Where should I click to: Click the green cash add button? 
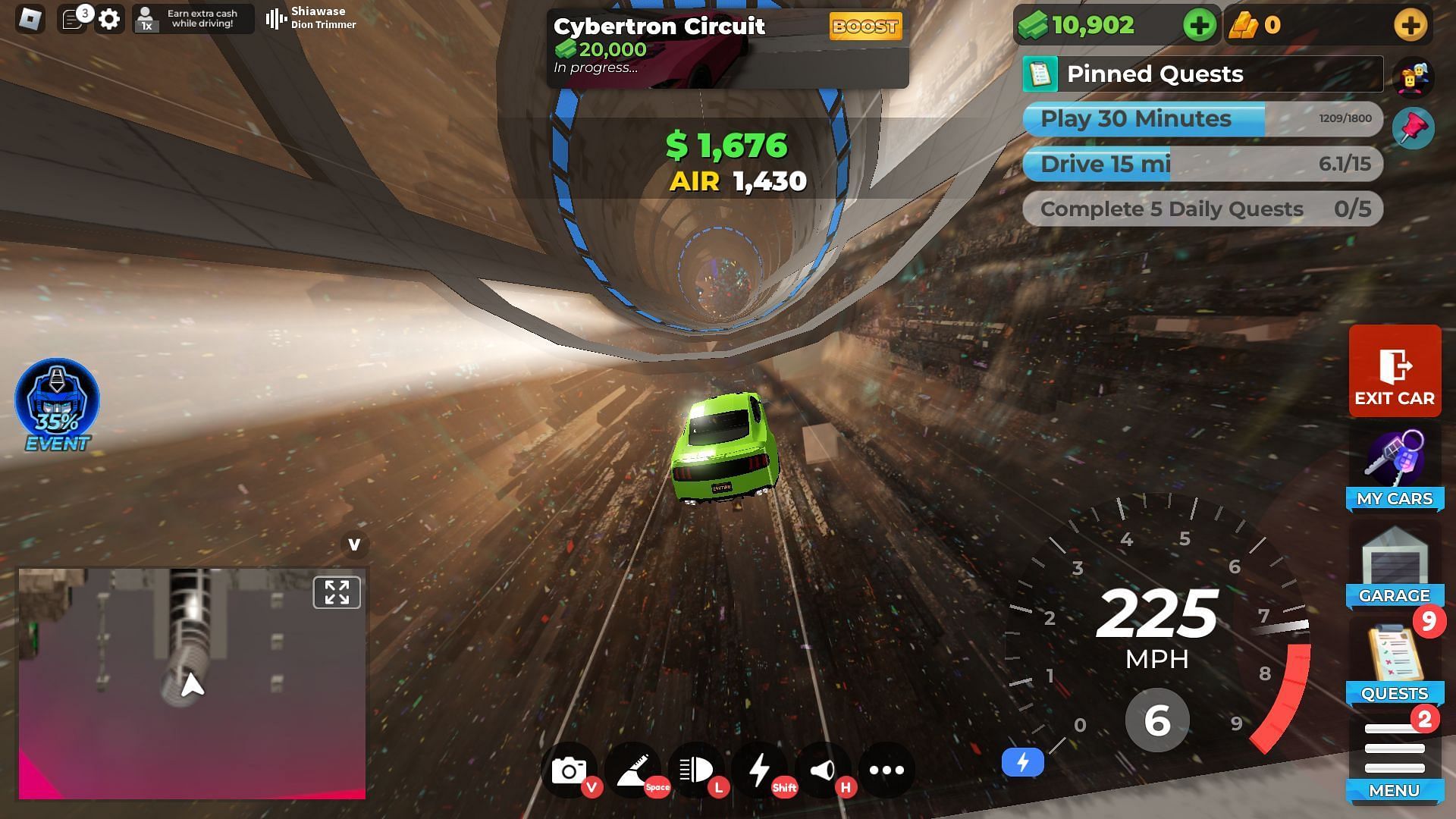coord(1200,24)
